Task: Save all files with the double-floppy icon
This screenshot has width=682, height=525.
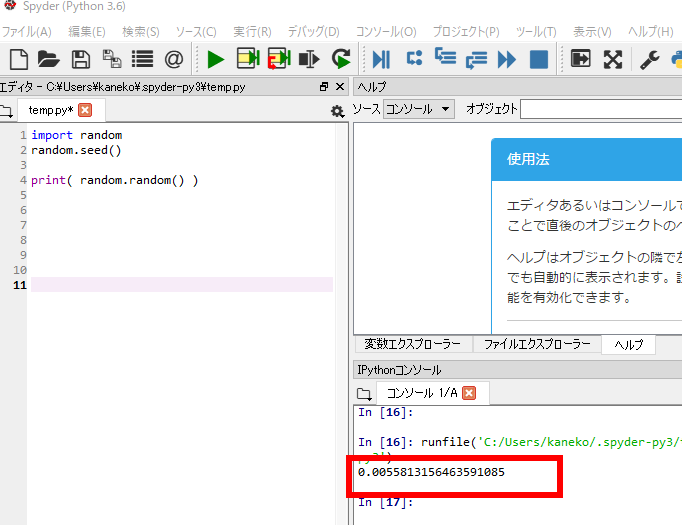Action: [112, 59]
